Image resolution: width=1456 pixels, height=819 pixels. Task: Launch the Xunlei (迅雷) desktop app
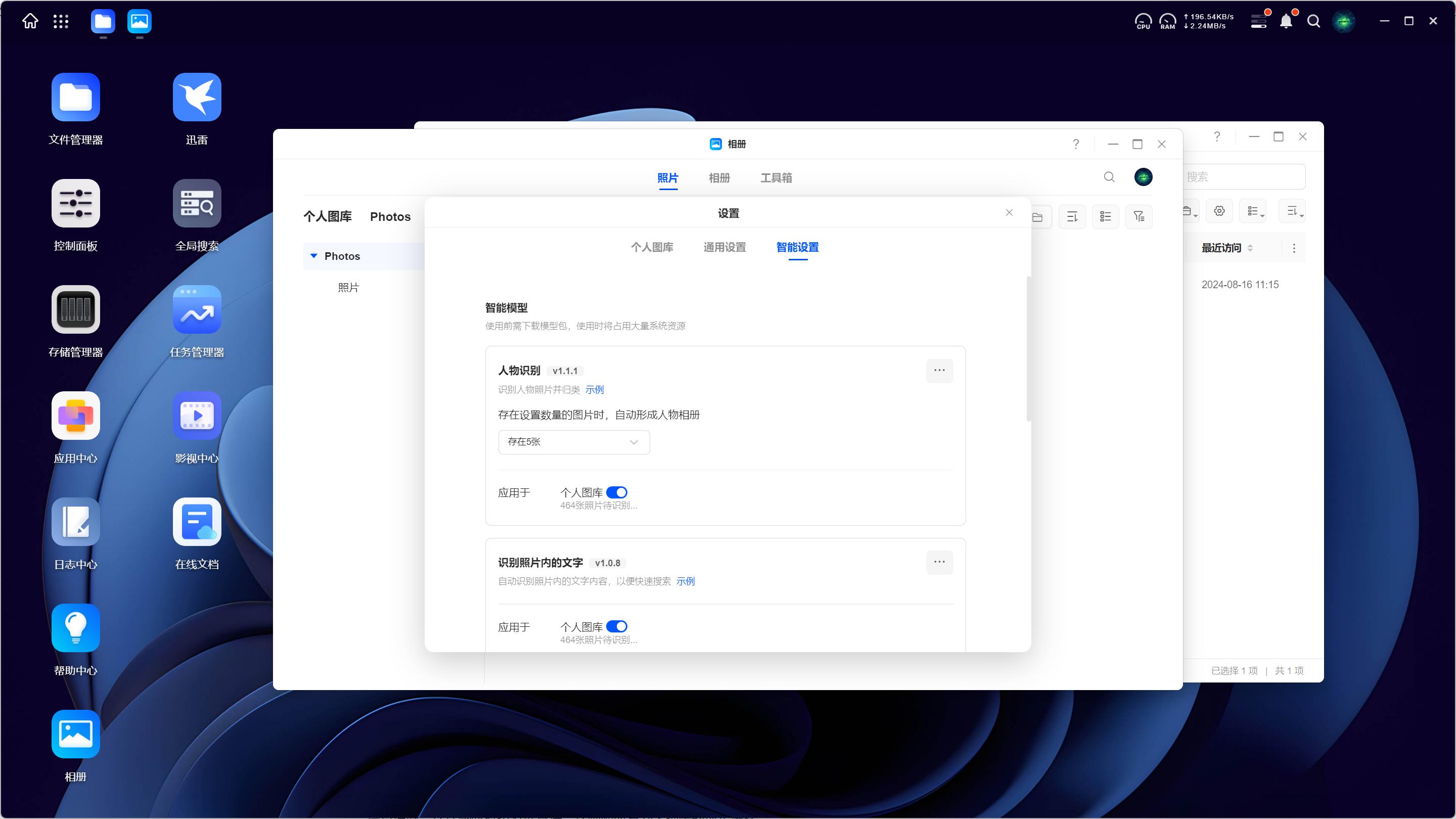(197, 97)
